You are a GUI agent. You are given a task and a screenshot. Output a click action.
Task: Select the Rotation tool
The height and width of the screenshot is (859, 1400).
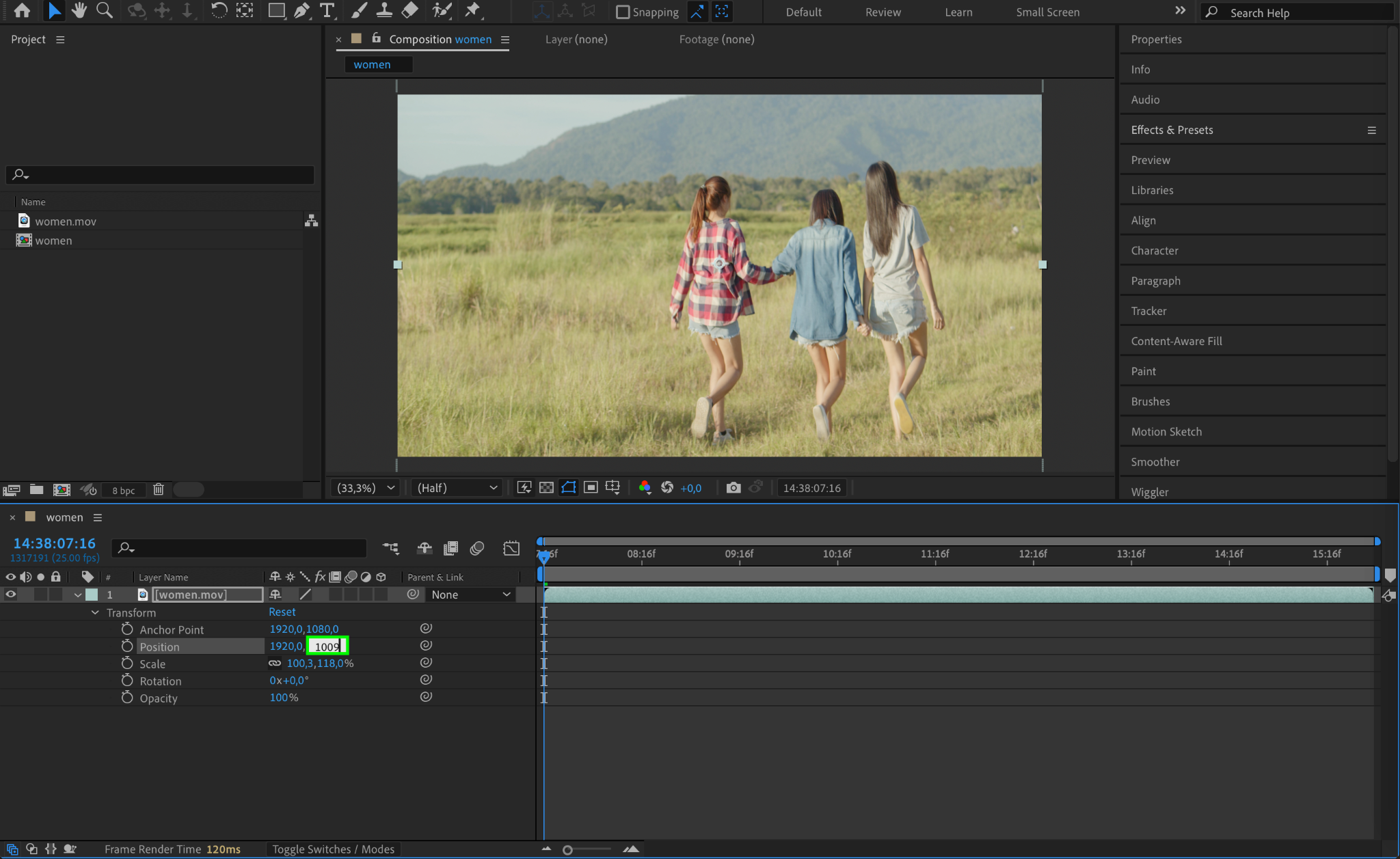point(219,10)
